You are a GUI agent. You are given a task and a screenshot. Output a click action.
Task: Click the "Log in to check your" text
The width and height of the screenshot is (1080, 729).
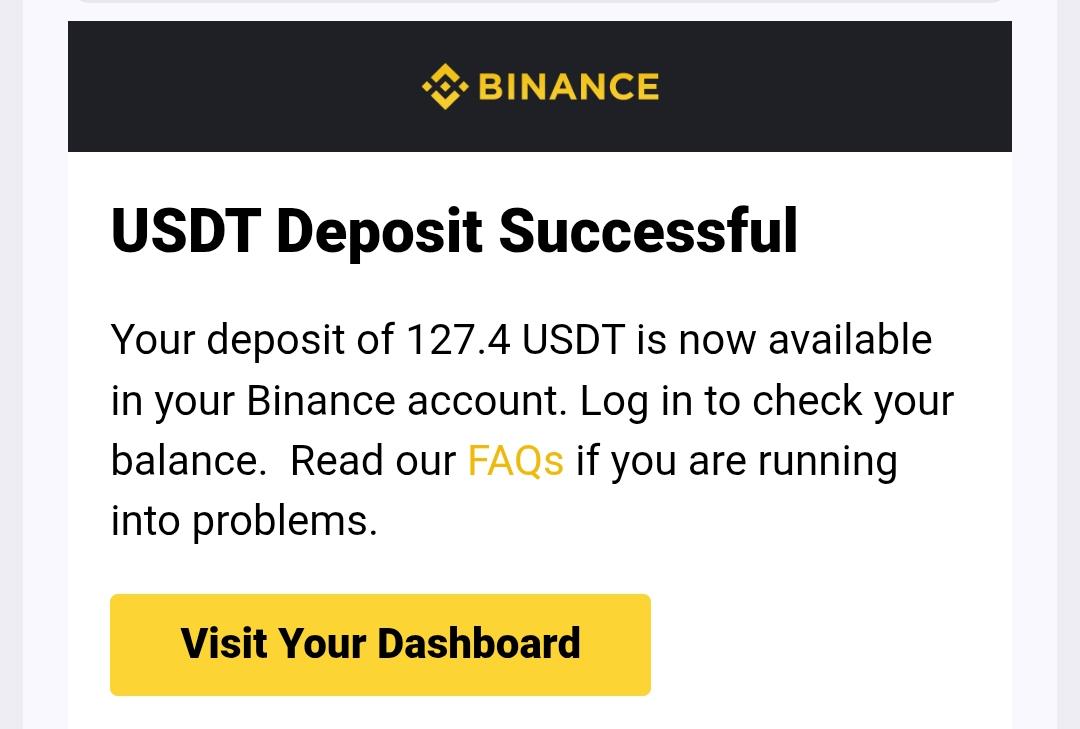[x=767, y=401]
